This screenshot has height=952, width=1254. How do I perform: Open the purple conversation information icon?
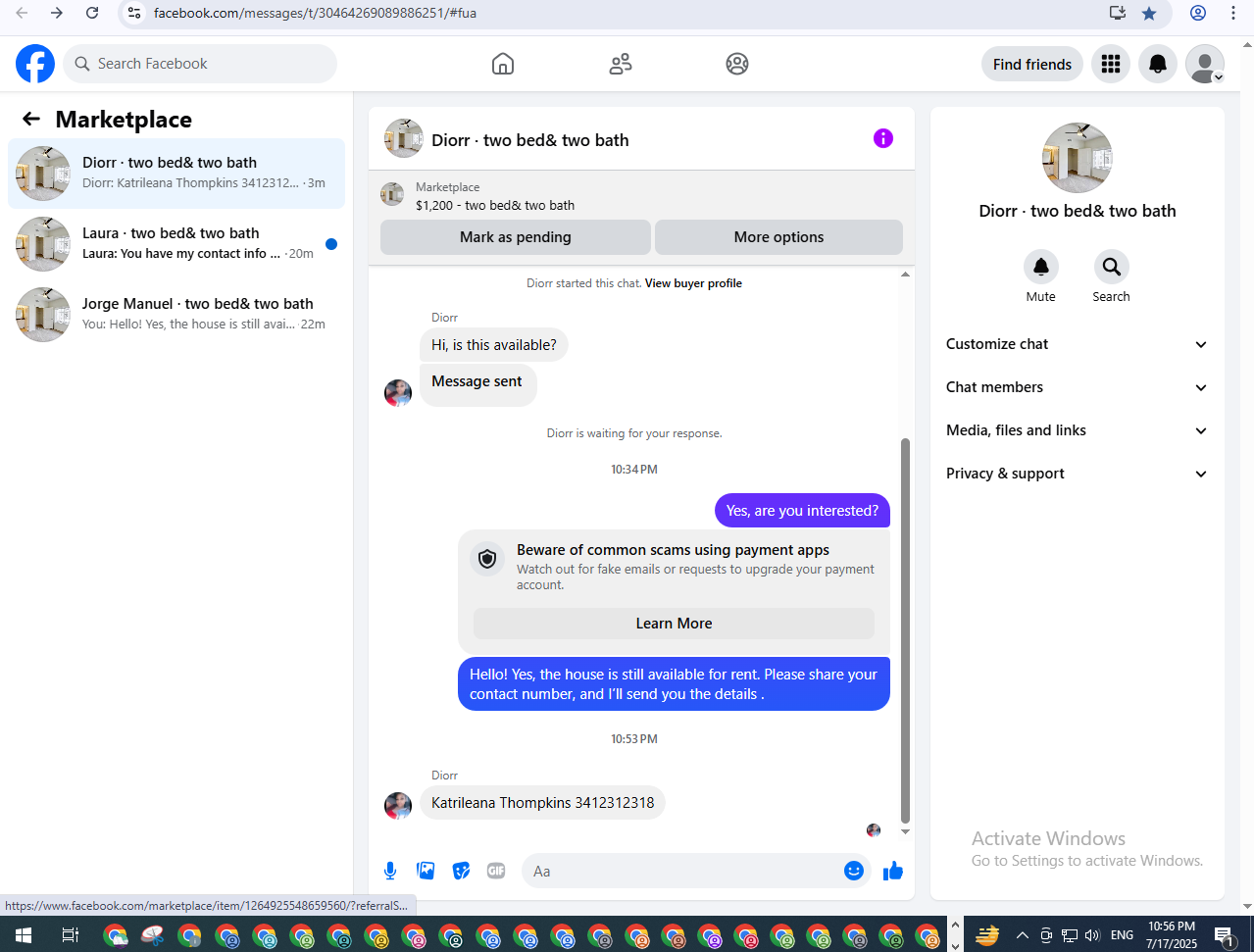883,138
